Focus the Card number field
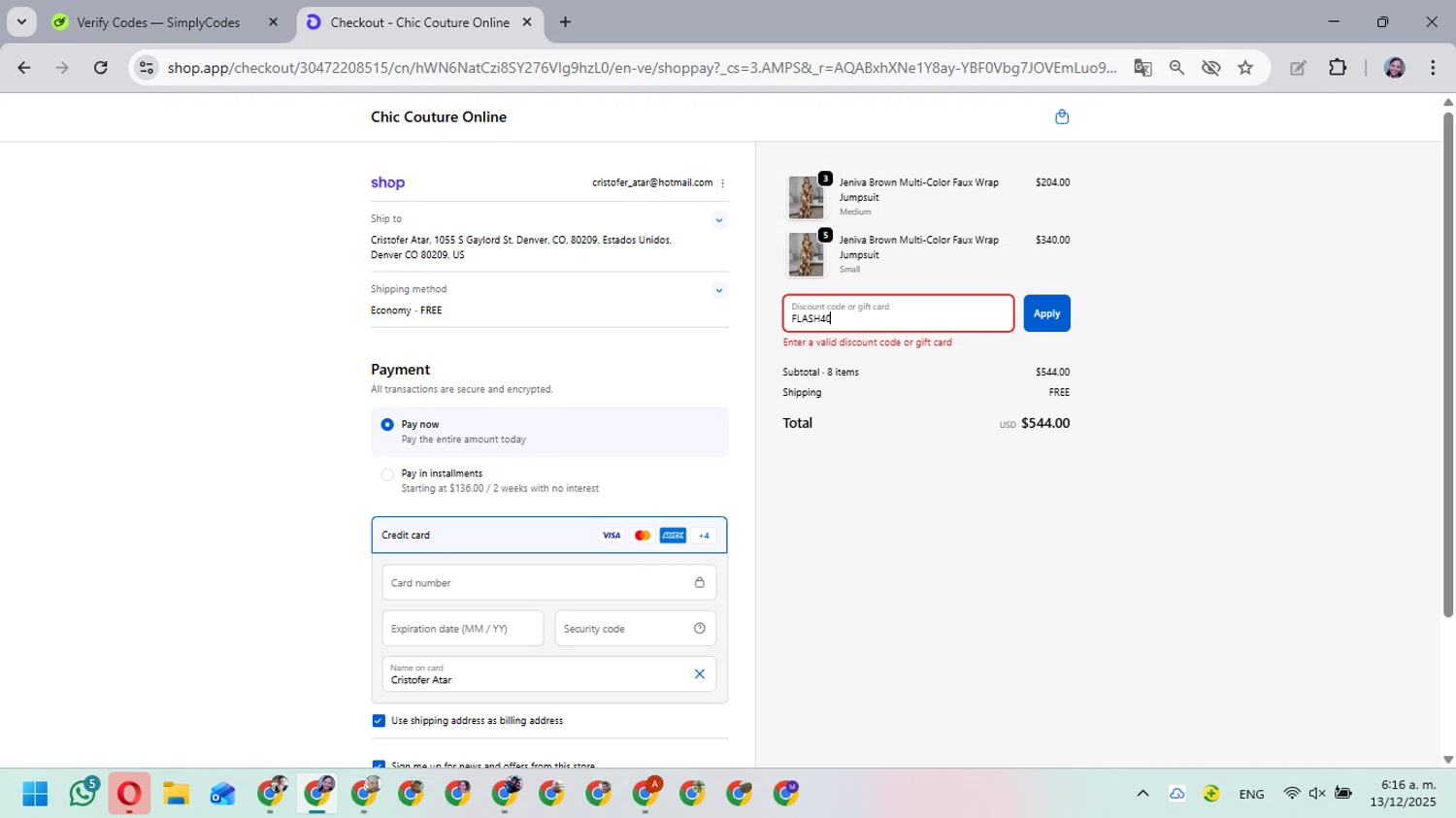This screenshot has width=1456, height=818. pyautogui.click(x=549, y=582)
